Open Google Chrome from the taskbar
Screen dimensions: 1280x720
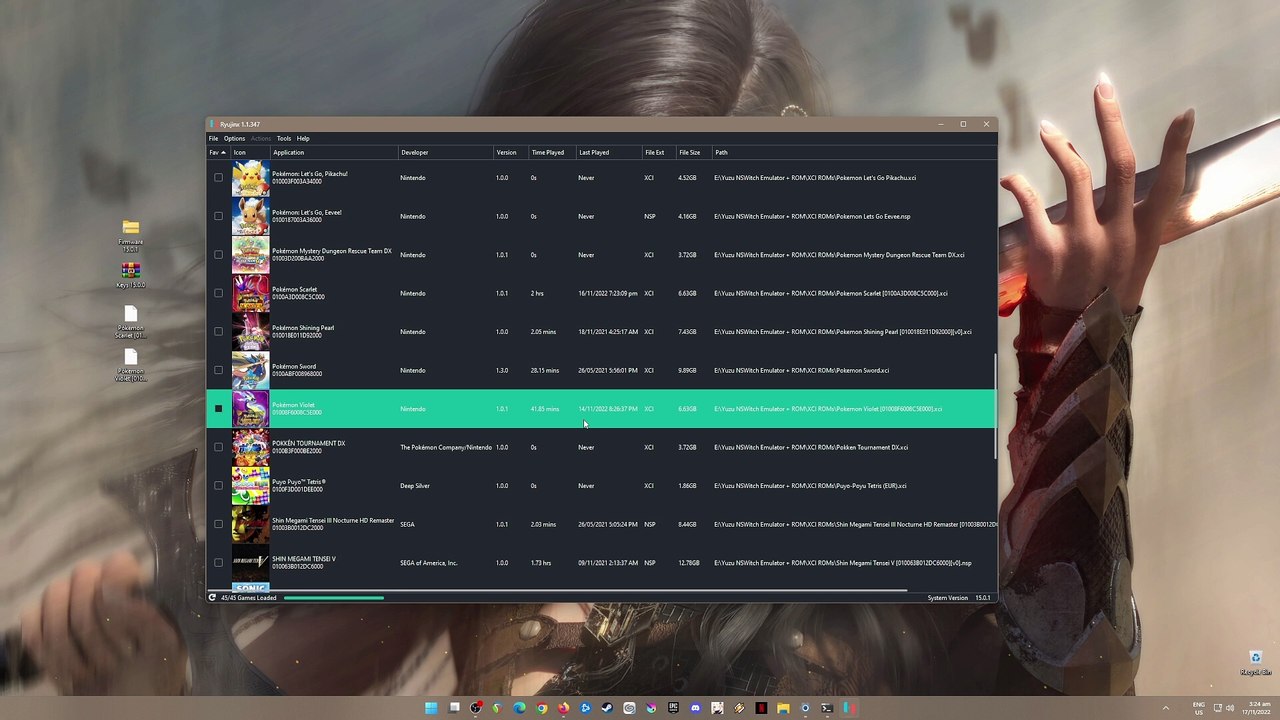click(x=541, y=708)
